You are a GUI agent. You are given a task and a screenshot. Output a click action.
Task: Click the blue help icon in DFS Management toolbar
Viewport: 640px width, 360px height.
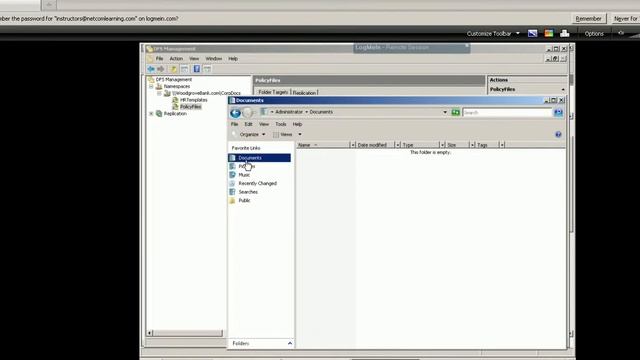coord(196,69)
